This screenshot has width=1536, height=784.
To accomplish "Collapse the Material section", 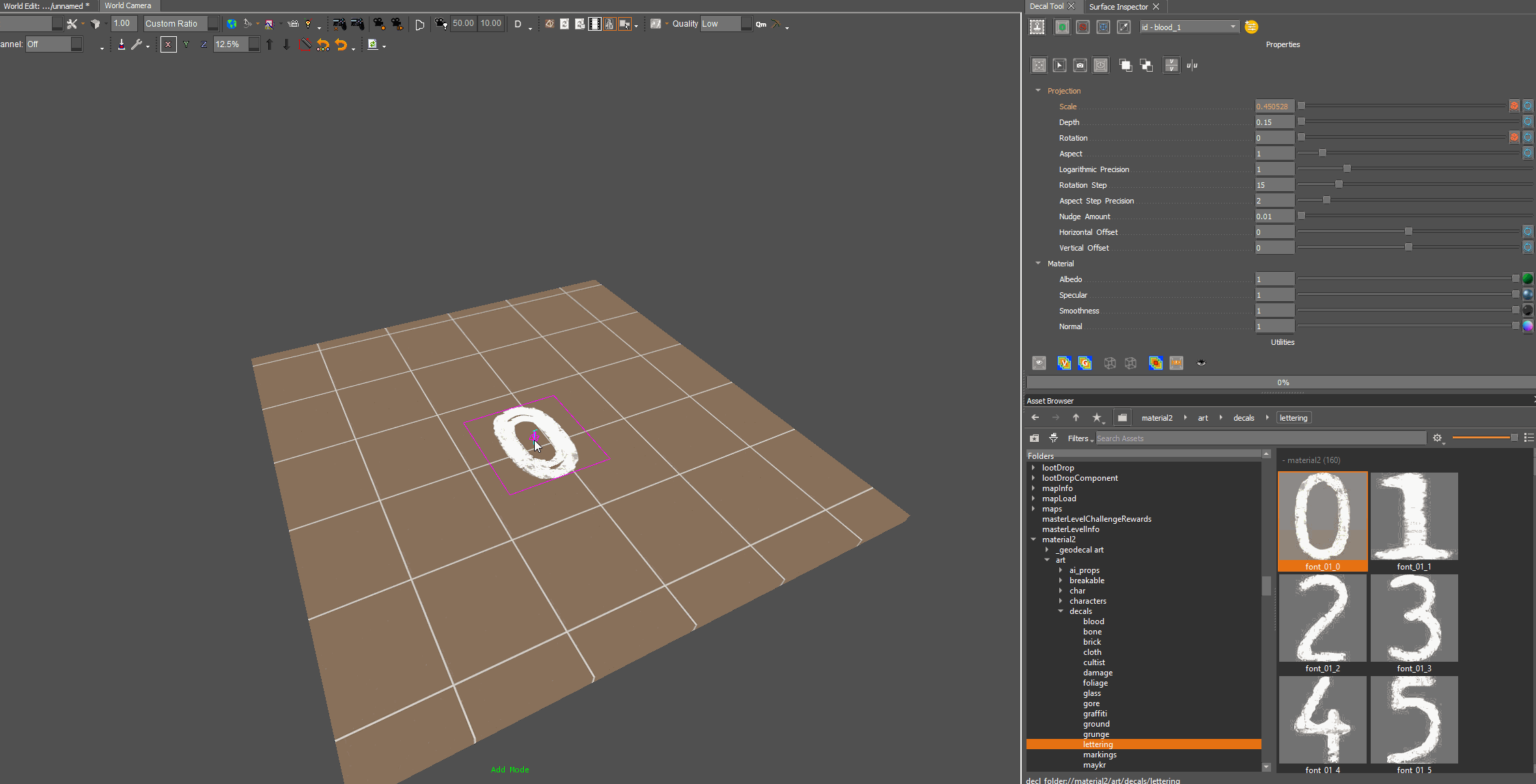I will click(x=1038, y=263).
